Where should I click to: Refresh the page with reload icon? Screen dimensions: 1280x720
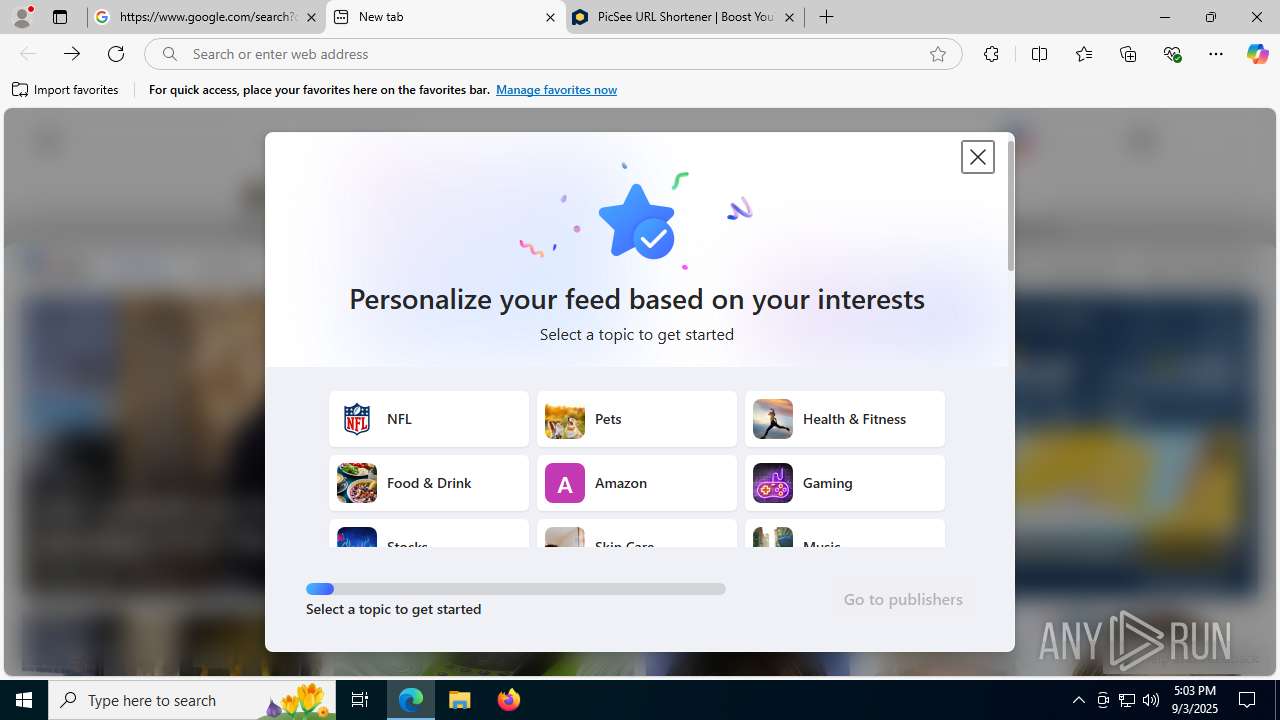116,54
